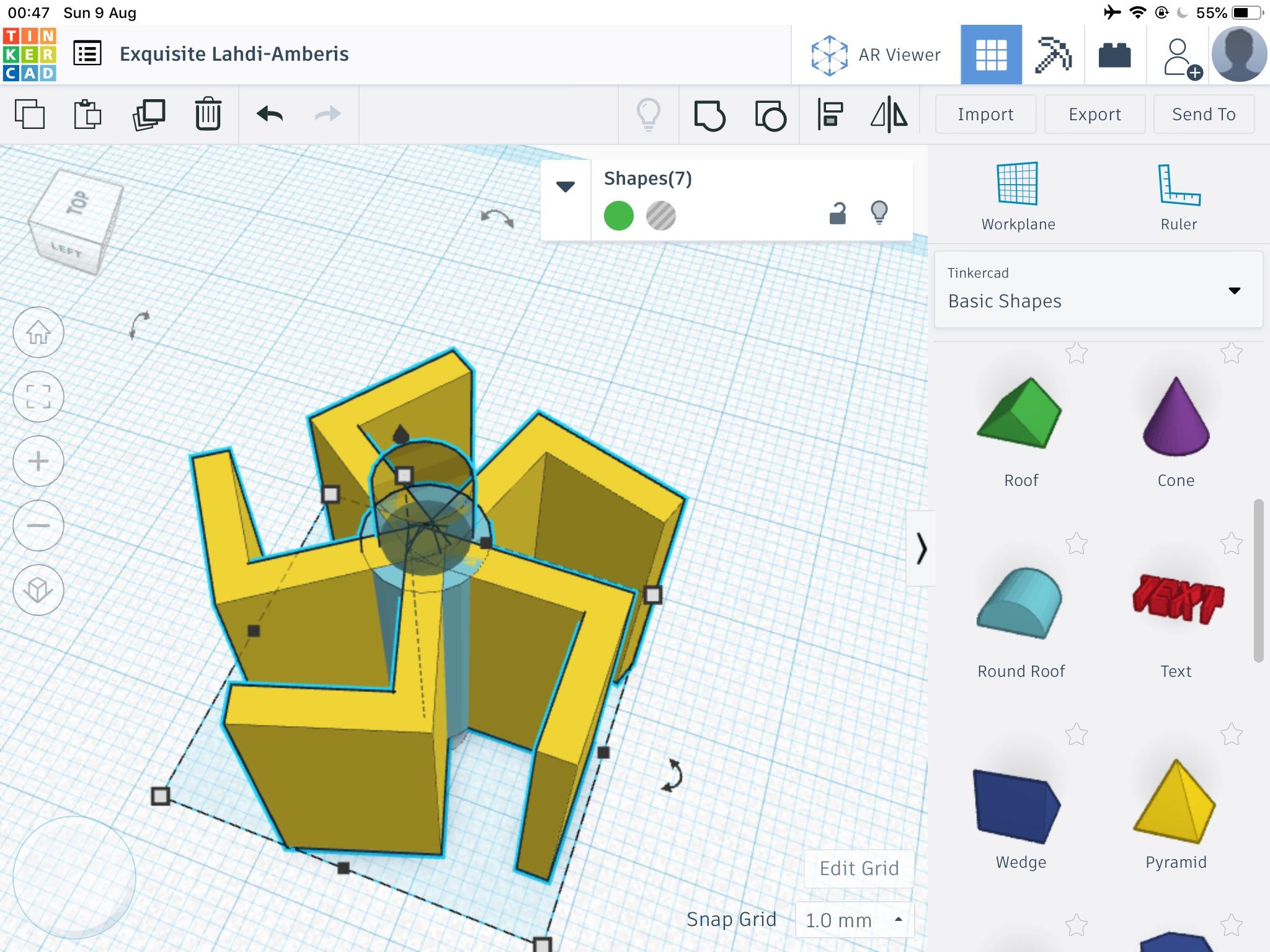Launch the AR Viewer
Viewport: 1270px width, 952px height.
(876, 55)
